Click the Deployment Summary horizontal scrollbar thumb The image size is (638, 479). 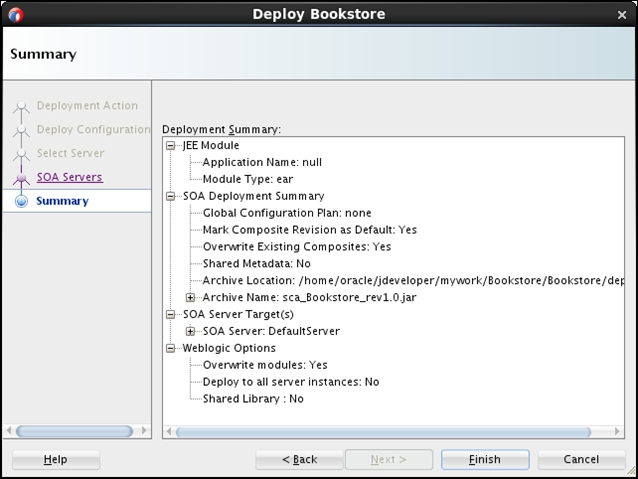[x=383, y=431]
